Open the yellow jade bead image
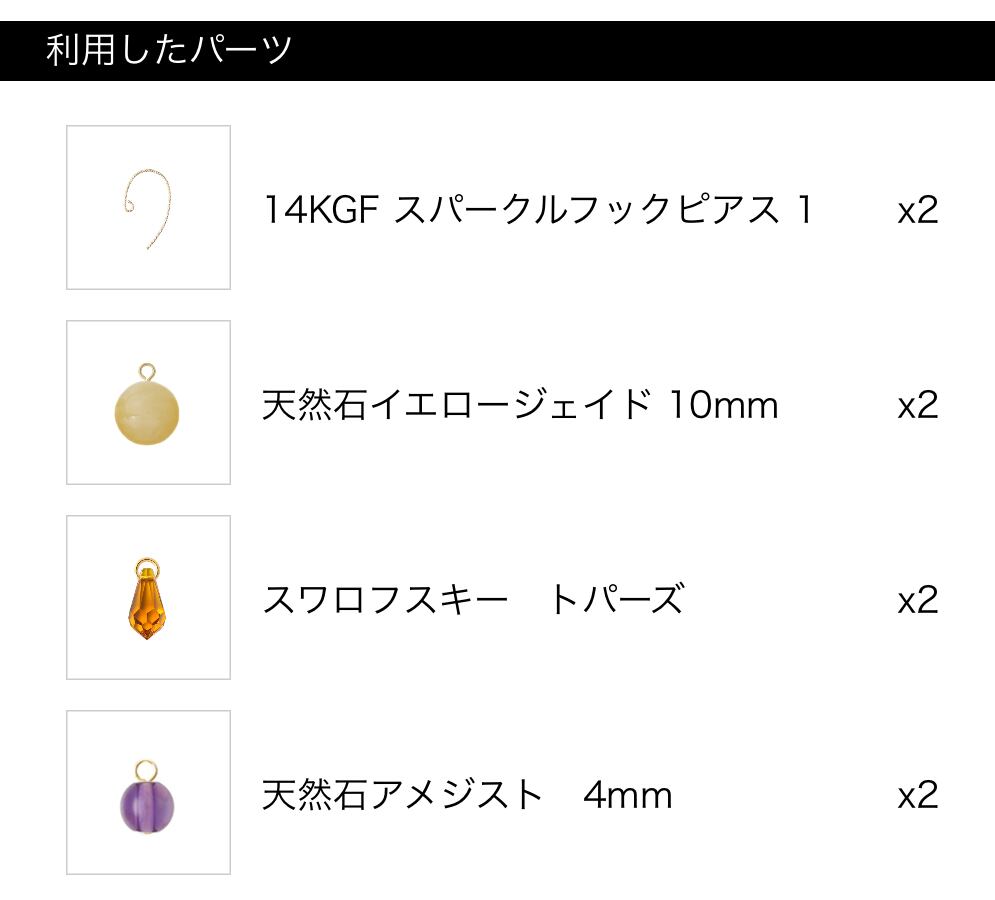The height and width of the screenshot is (900, 995). coord(148,403)
